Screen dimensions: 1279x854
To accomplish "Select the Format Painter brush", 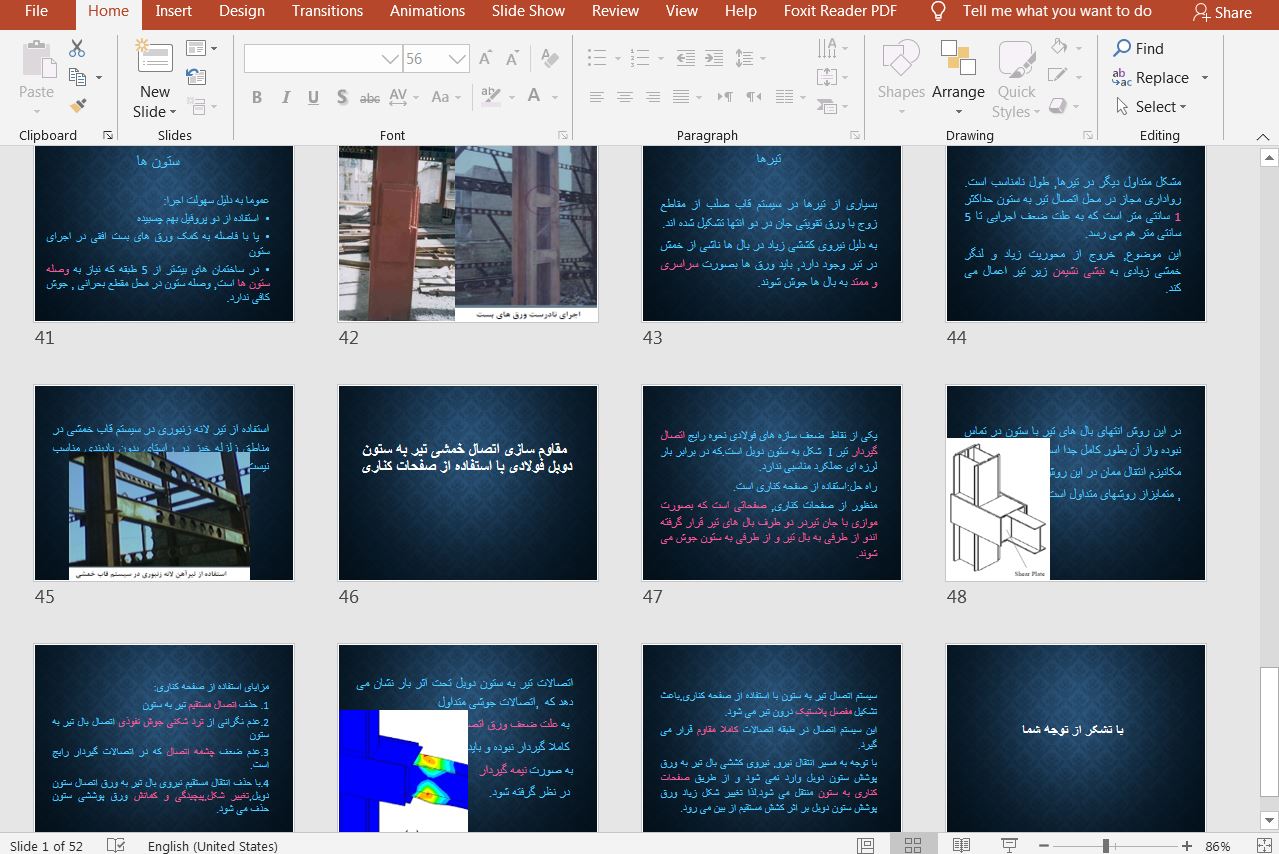I will [x=77, y=105].
